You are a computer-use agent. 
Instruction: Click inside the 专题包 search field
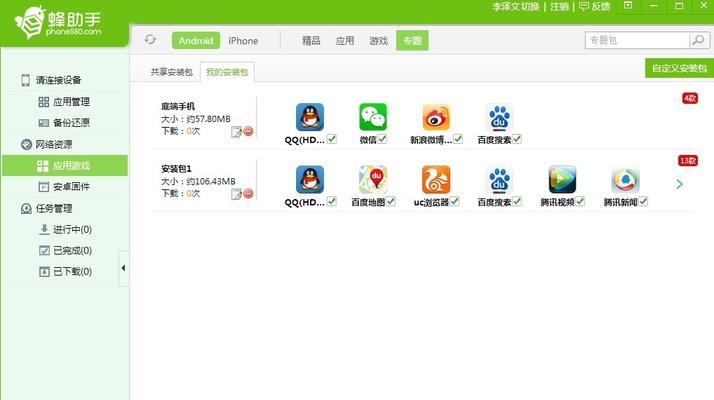point(635,40)
